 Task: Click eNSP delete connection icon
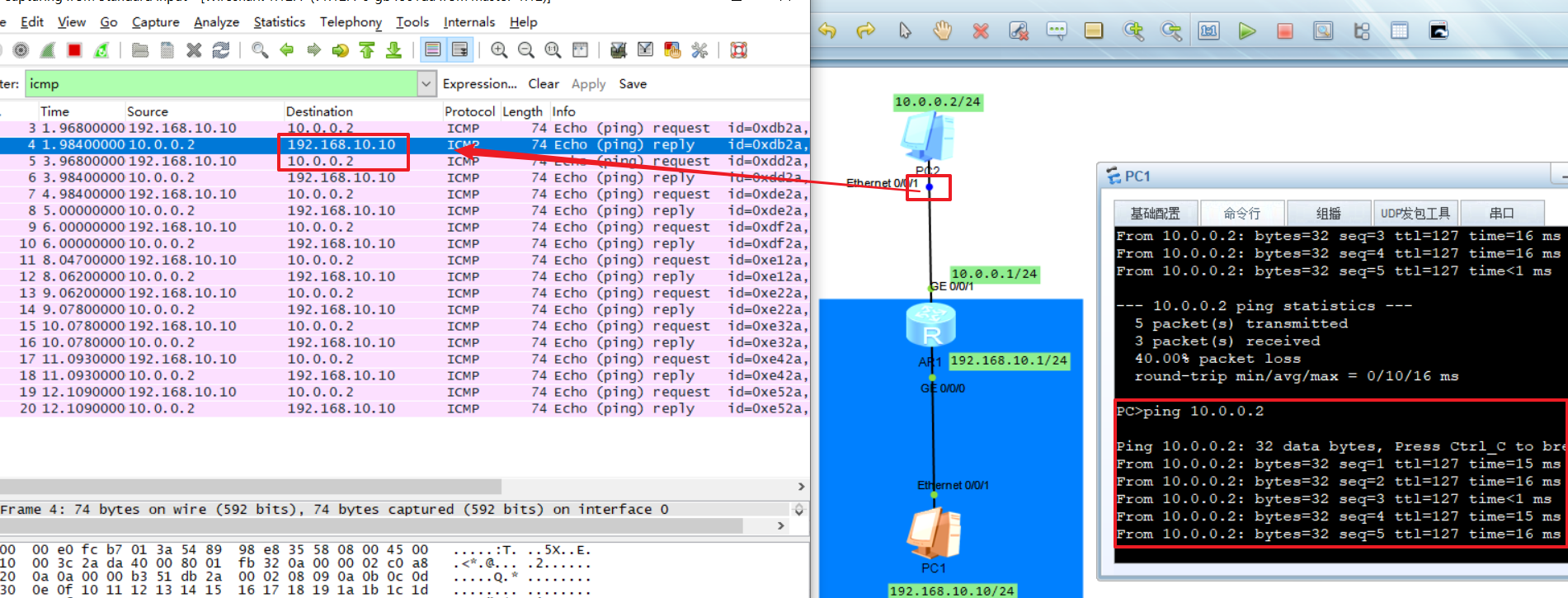click(x=1019, y=31)
